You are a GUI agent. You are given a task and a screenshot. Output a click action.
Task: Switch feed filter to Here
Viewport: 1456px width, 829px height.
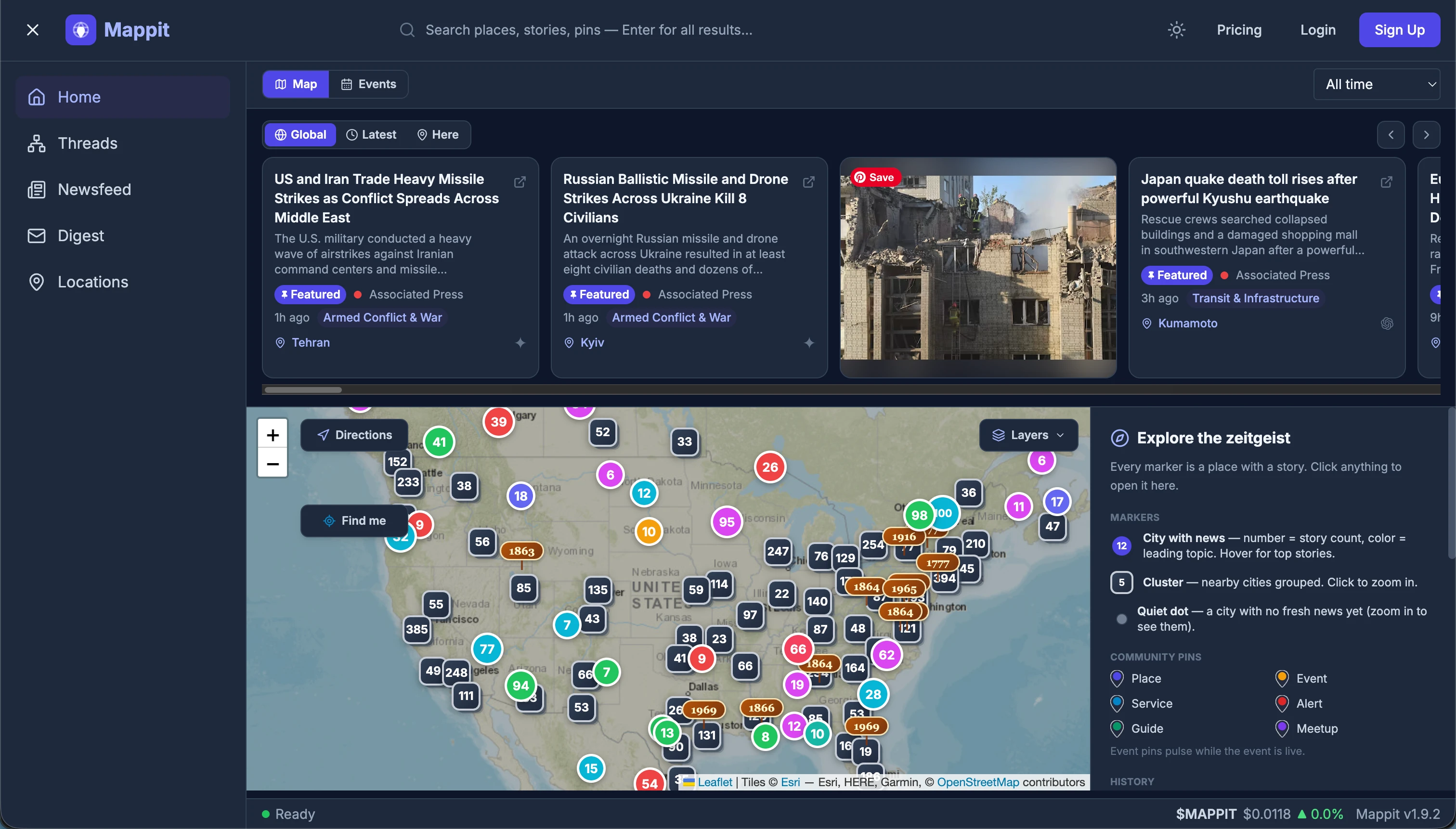click(x=437, y=135)
